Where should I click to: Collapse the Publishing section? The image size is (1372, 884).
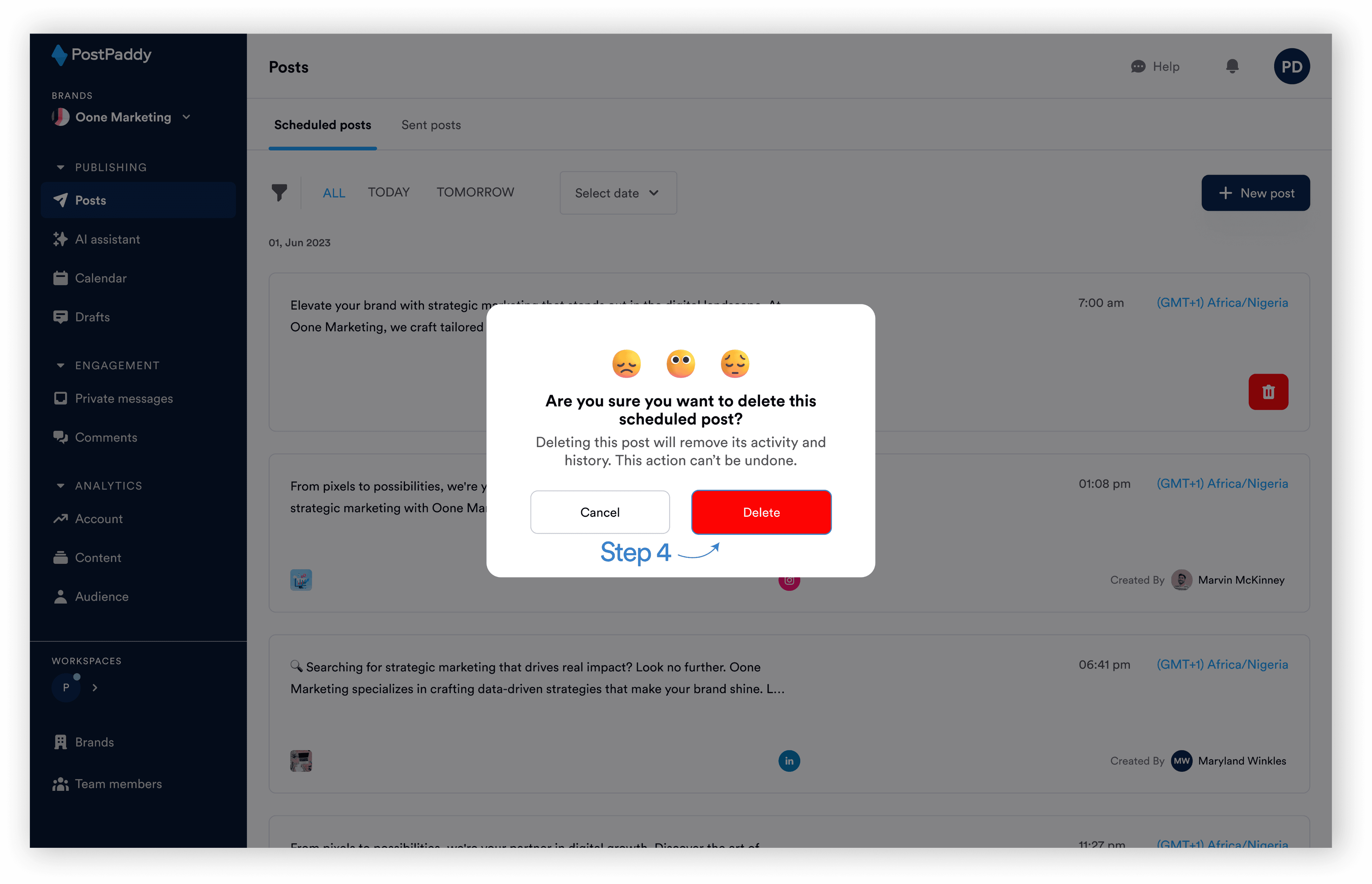pos(60,168)
